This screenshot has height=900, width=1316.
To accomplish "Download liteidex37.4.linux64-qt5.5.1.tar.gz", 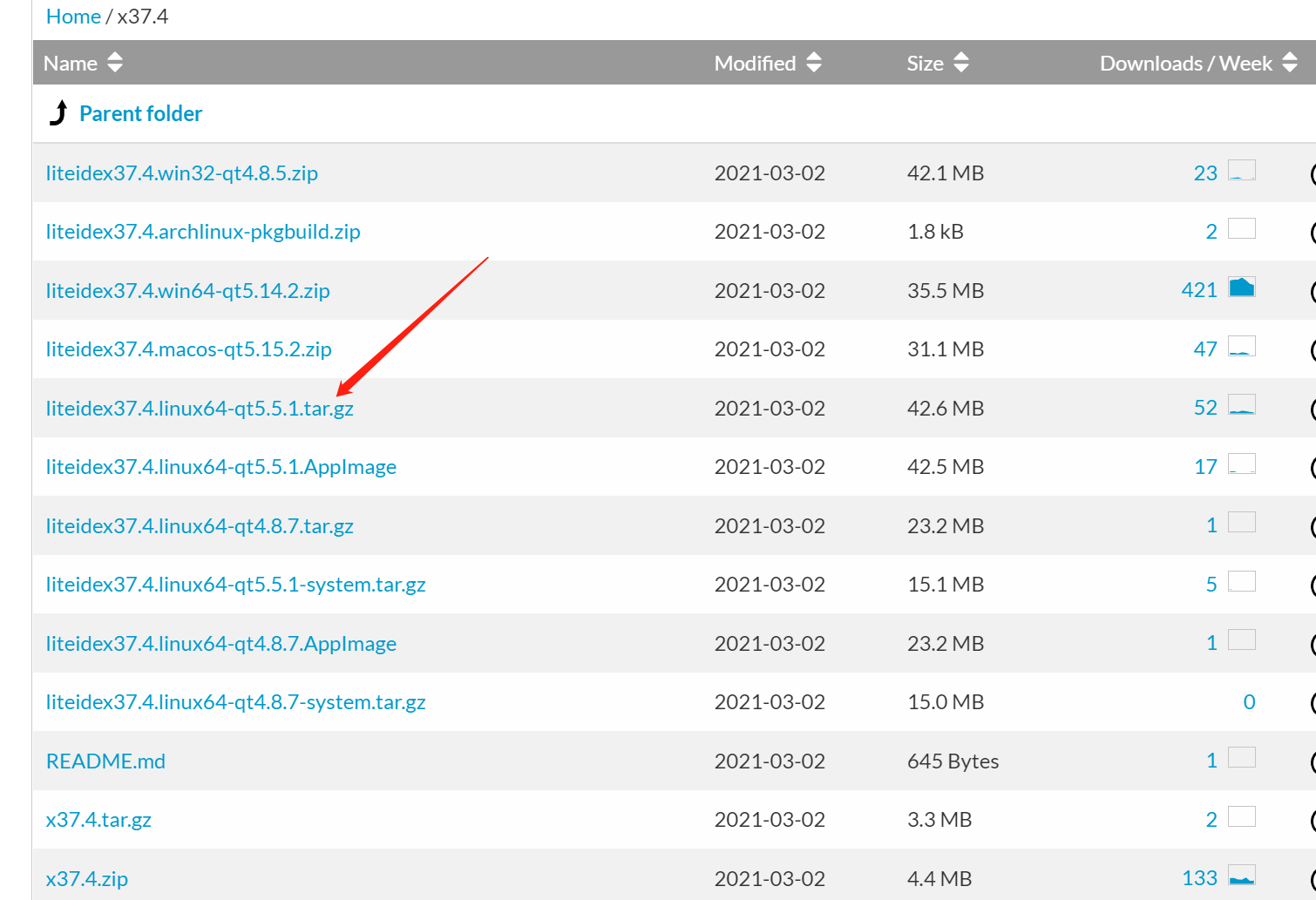I will coord(199,408).
